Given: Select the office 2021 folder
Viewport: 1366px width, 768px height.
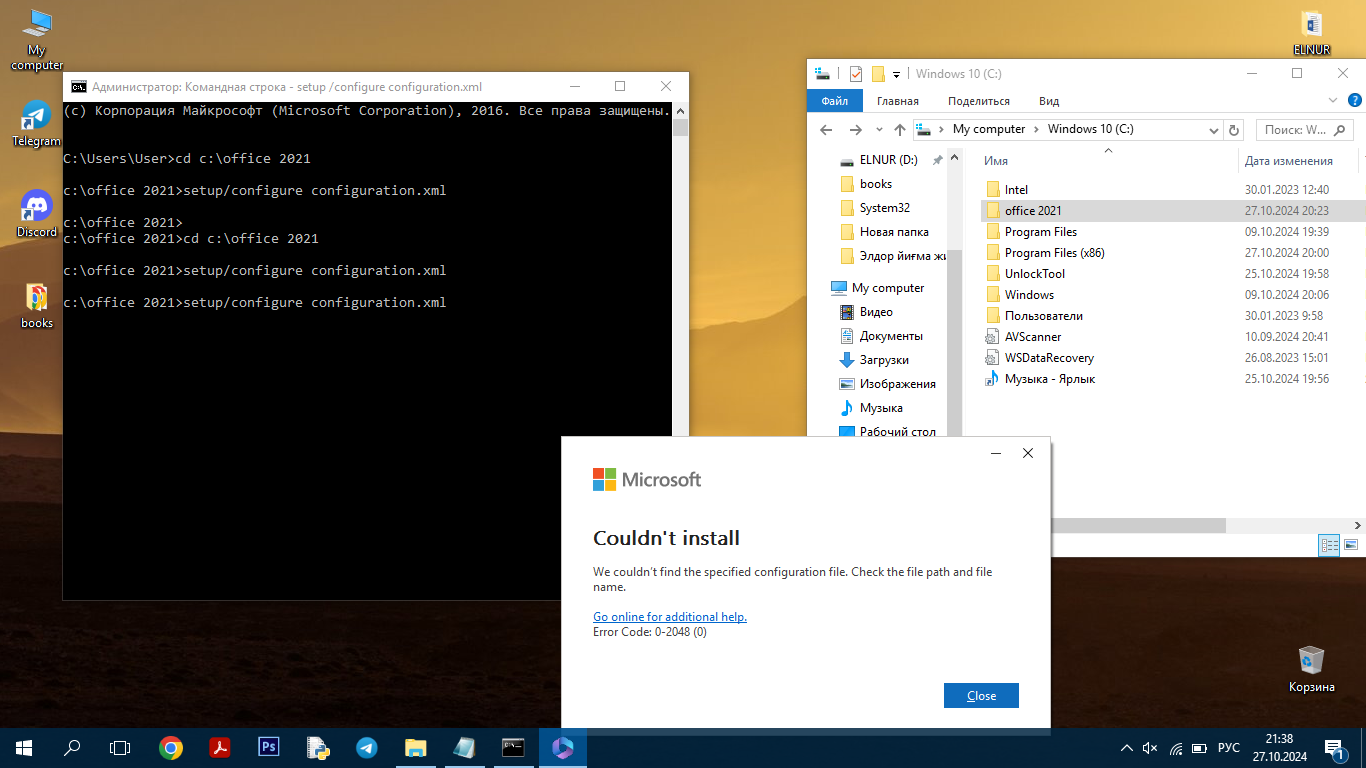Looking at the screenshot, I should [x=1033, y=211].
